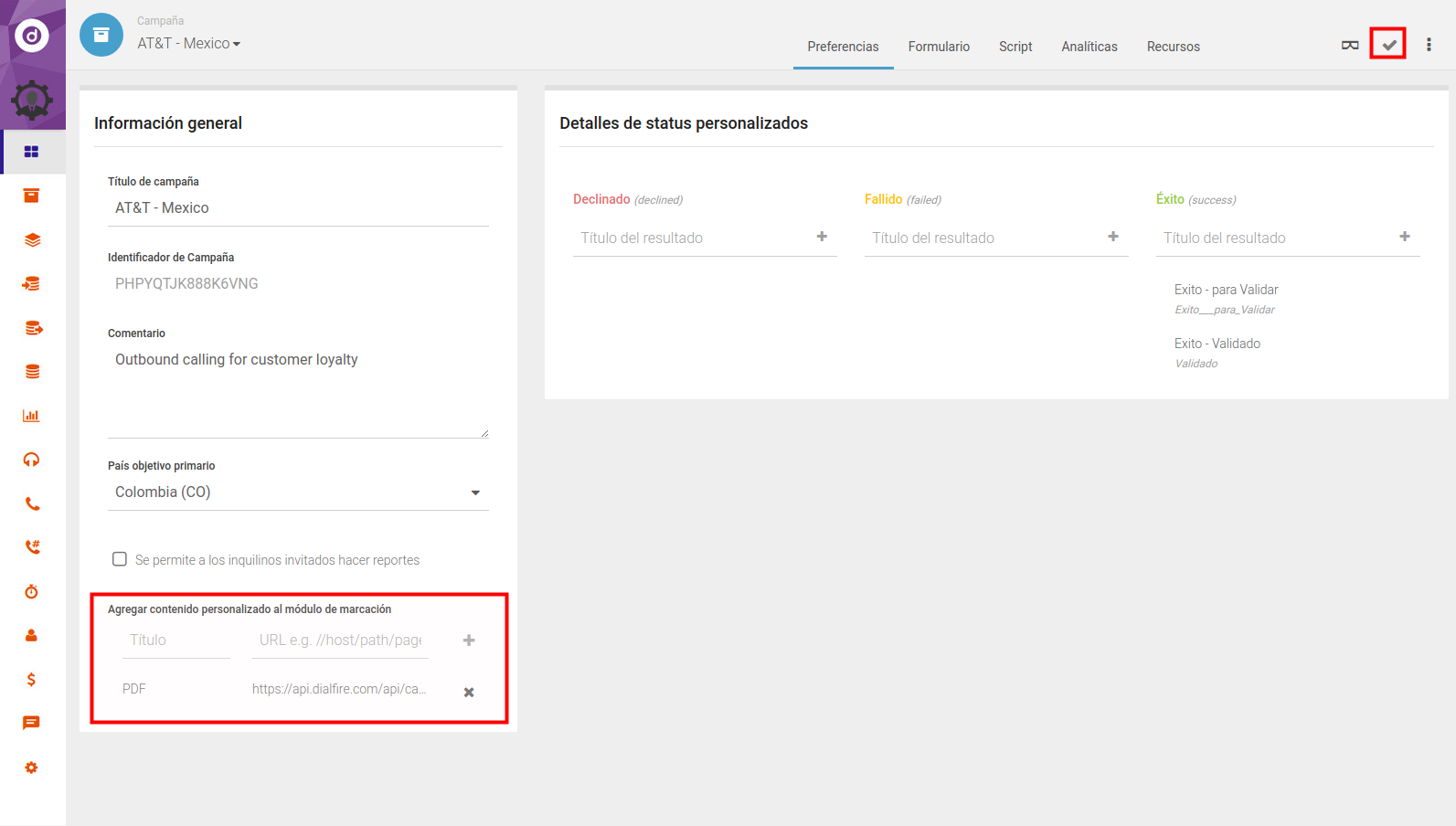Remove the PDF custom content entry

click(x=469, y=693)
